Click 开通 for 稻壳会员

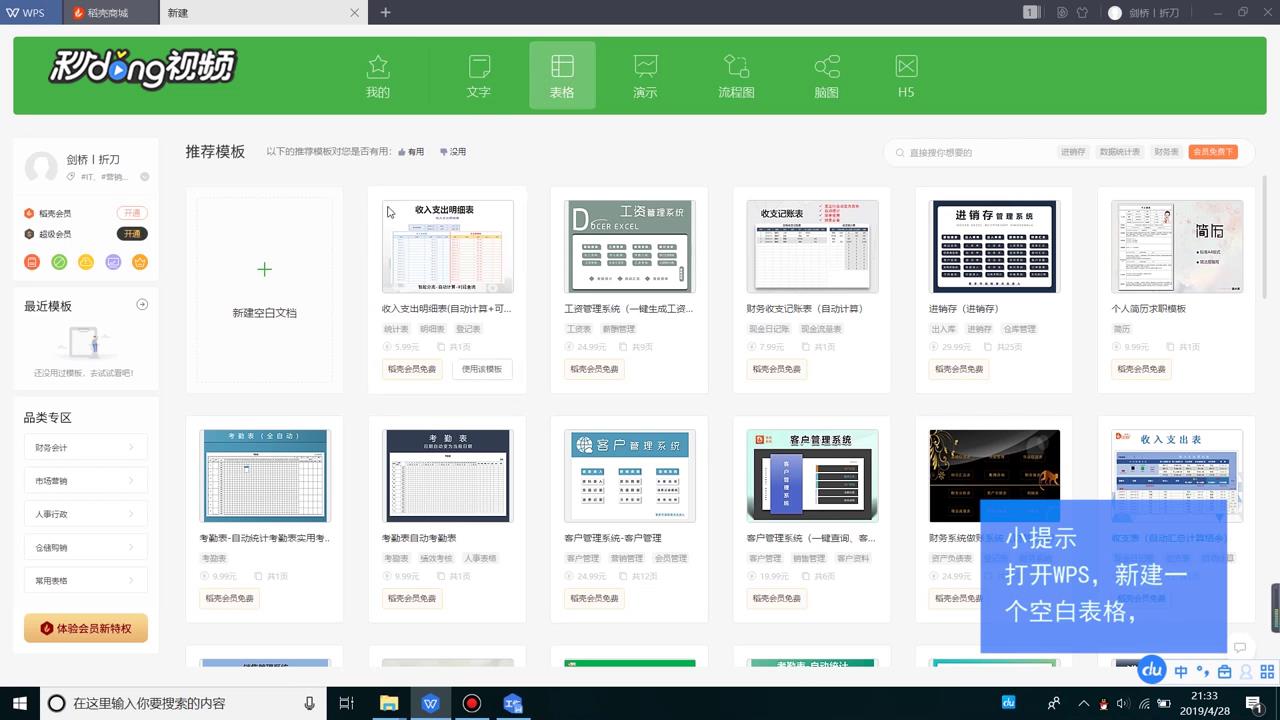pos(132,213)
